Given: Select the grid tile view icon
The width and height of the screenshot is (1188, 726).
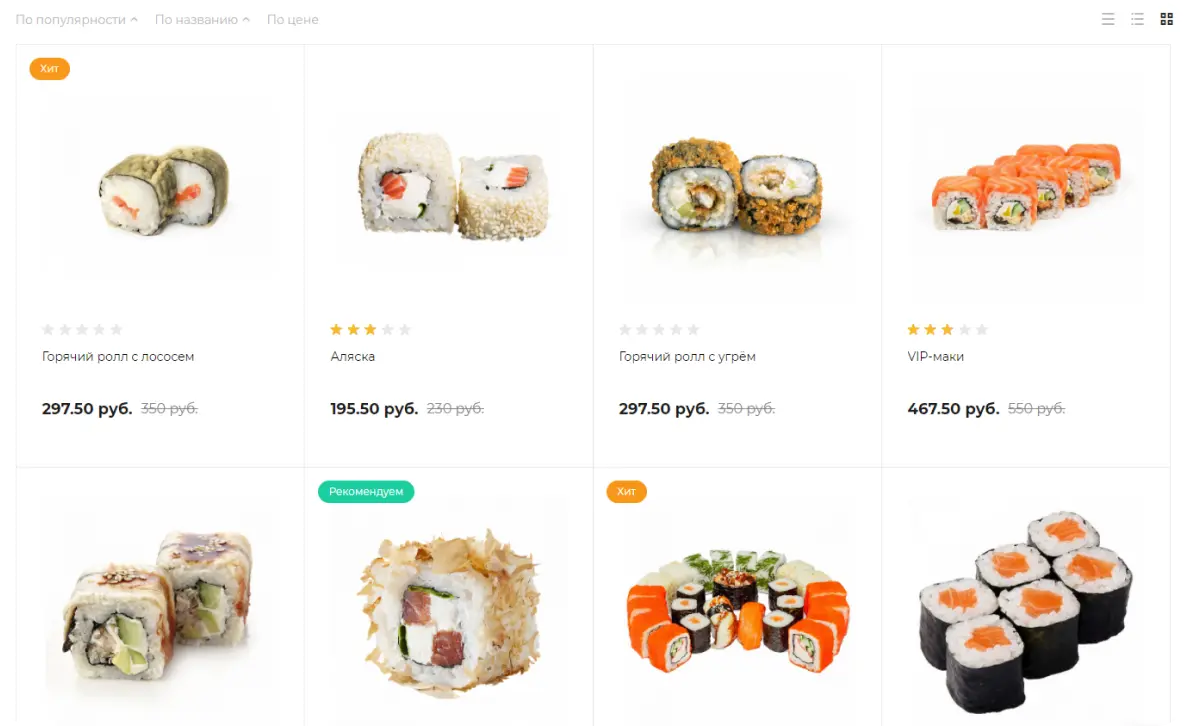Looking at the screenshot, I should 1167,19.
